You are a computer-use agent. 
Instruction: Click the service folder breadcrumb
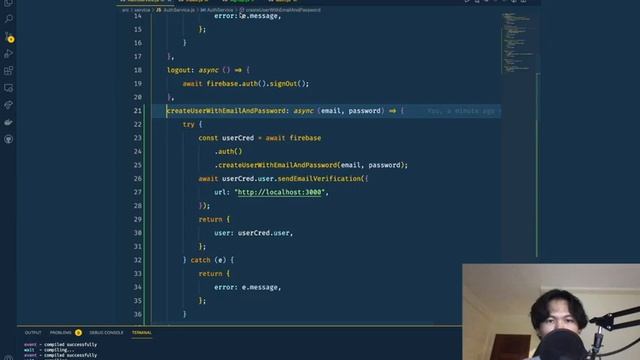[142, 10]
